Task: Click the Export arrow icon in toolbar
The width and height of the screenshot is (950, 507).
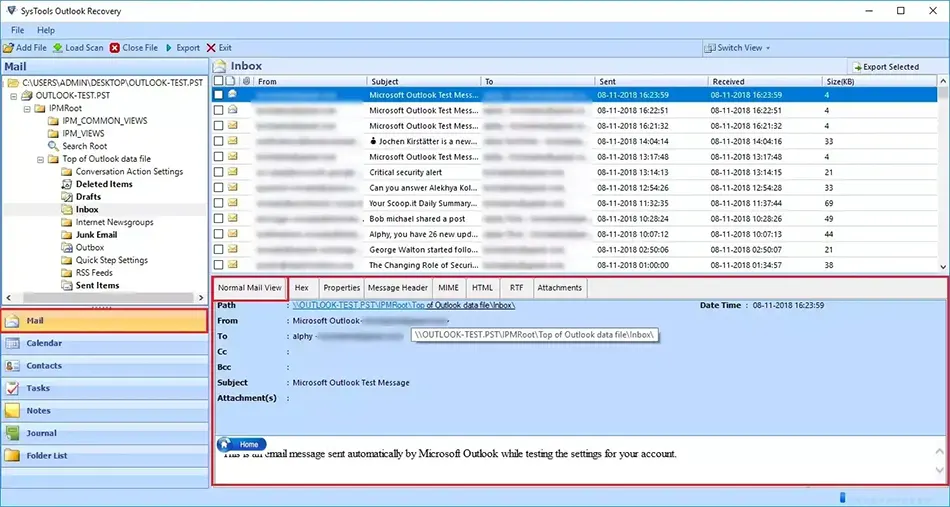Action: click(x=169, y=48)
